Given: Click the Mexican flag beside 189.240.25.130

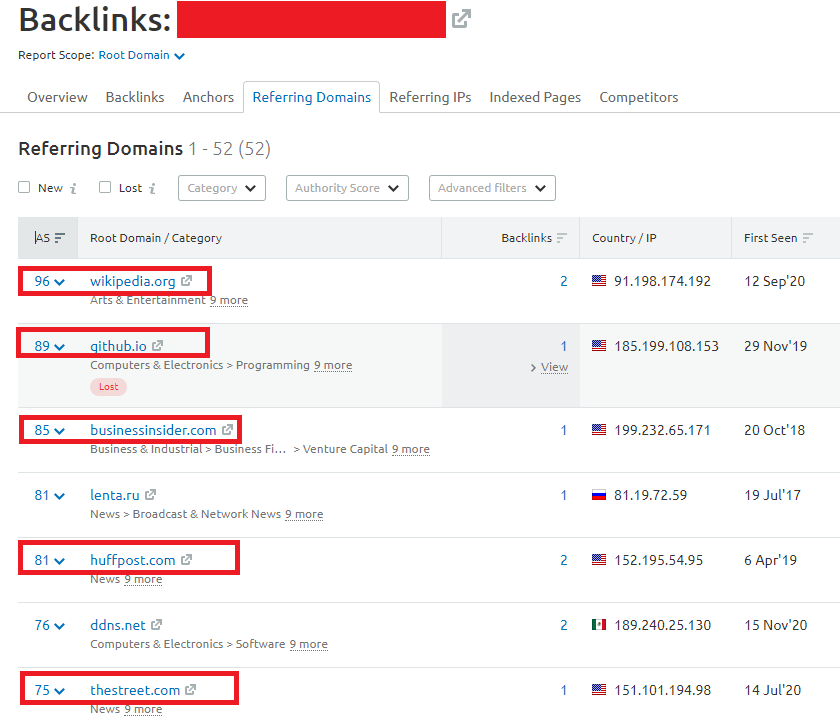Looking at the screenshot, I should (x=599, y=624).
